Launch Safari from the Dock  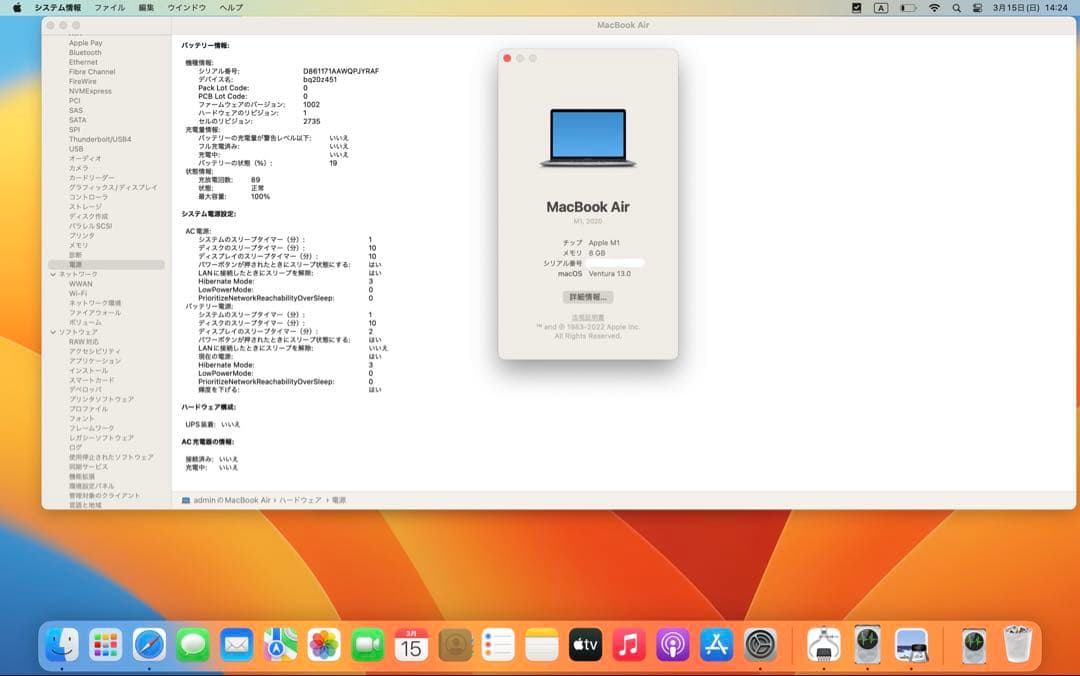(149, 646)
